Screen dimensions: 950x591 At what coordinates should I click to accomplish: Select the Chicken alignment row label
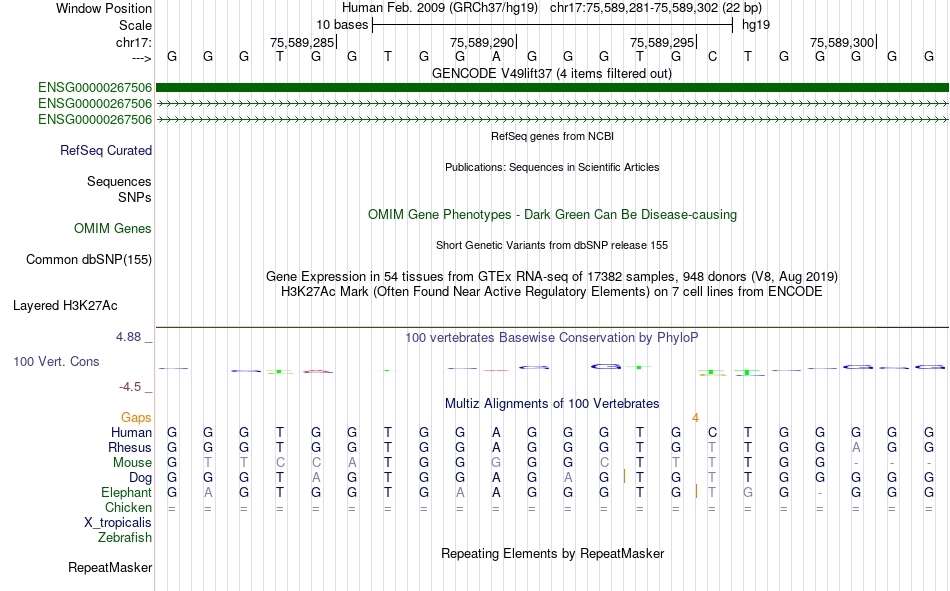coord(128,507)
